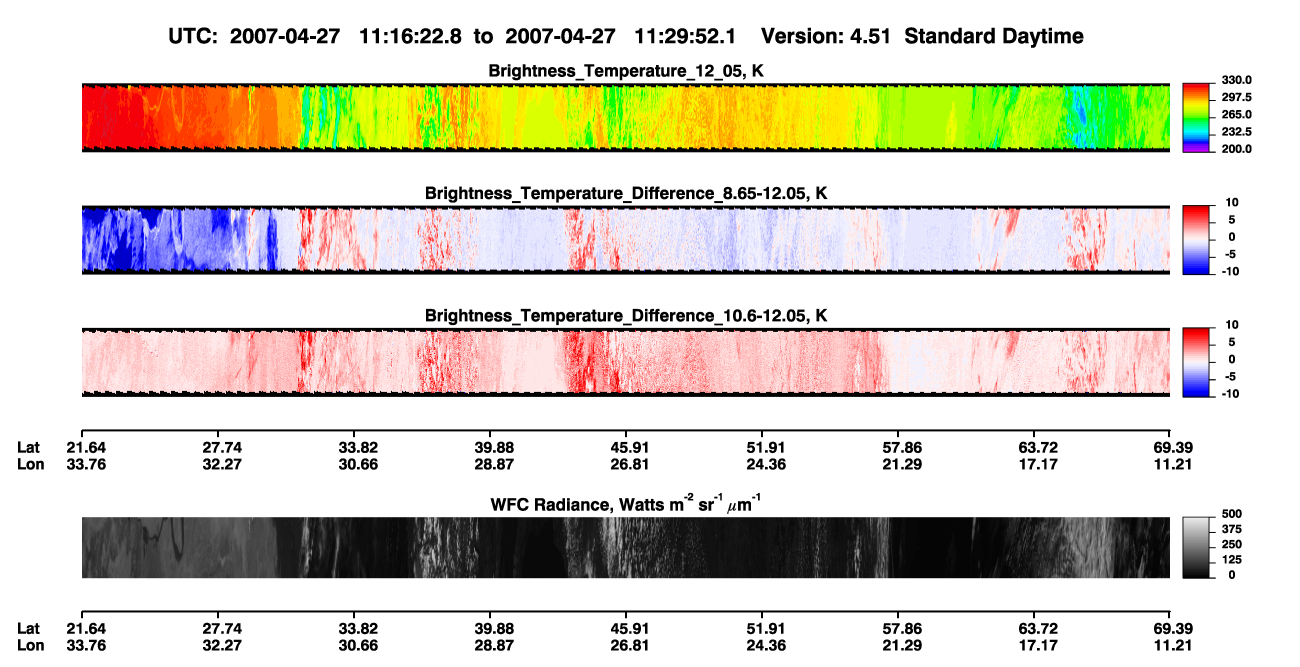This screenshot has height=667, width=1300.
Task: Click longitude 26.81 under the WFC Radiance panel
Action: 625,645
